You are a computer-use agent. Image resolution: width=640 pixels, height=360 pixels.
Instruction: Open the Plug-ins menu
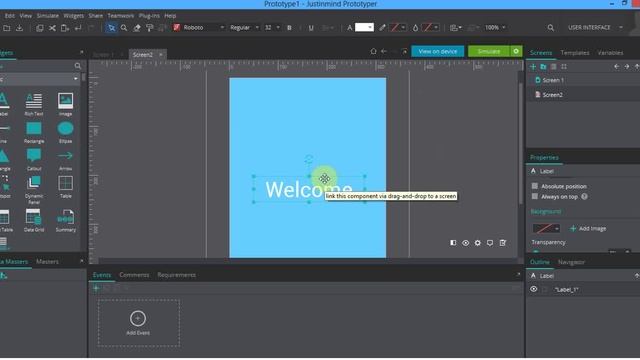(x=149, y=16)
